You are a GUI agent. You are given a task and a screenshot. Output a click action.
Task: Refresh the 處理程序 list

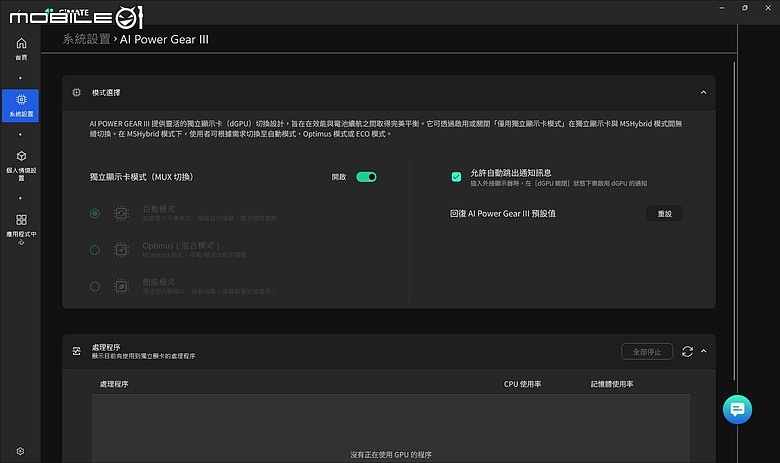coord(687,352)
